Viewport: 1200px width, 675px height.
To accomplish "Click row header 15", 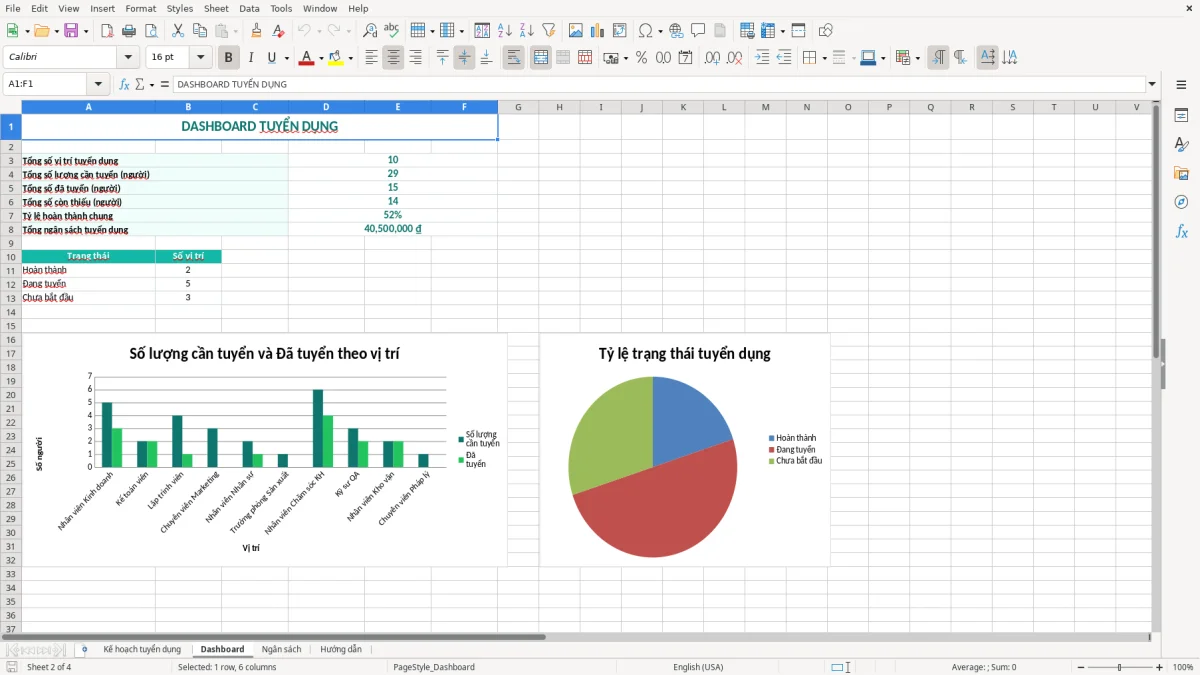I will [x=11, y=325].
